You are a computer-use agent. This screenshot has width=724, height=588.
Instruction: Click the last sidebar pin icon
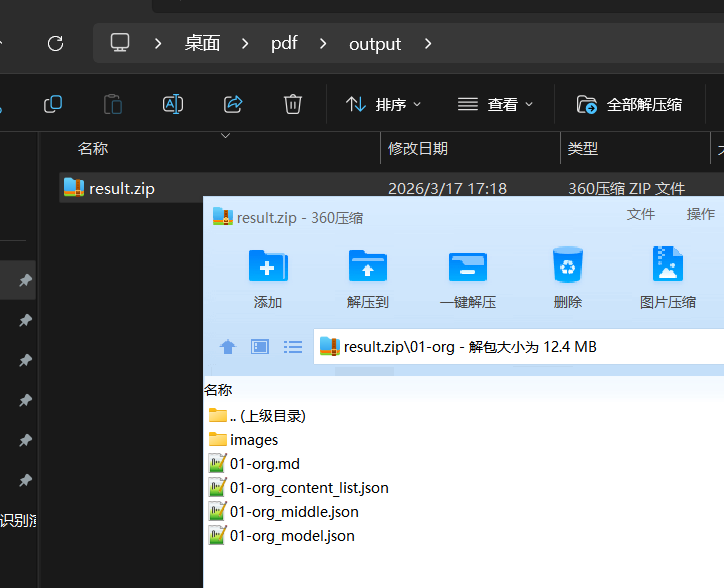coord(25,480)
